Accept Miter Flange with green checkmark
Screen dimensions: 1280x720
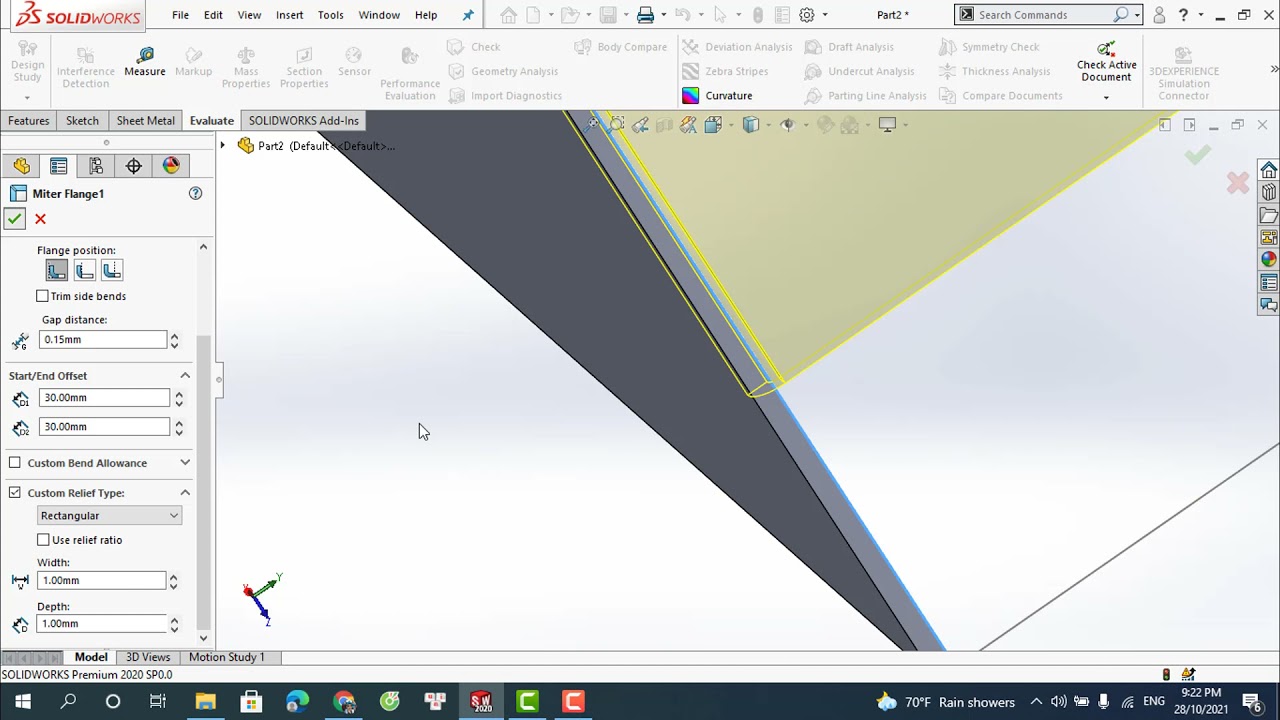(14, 219)
